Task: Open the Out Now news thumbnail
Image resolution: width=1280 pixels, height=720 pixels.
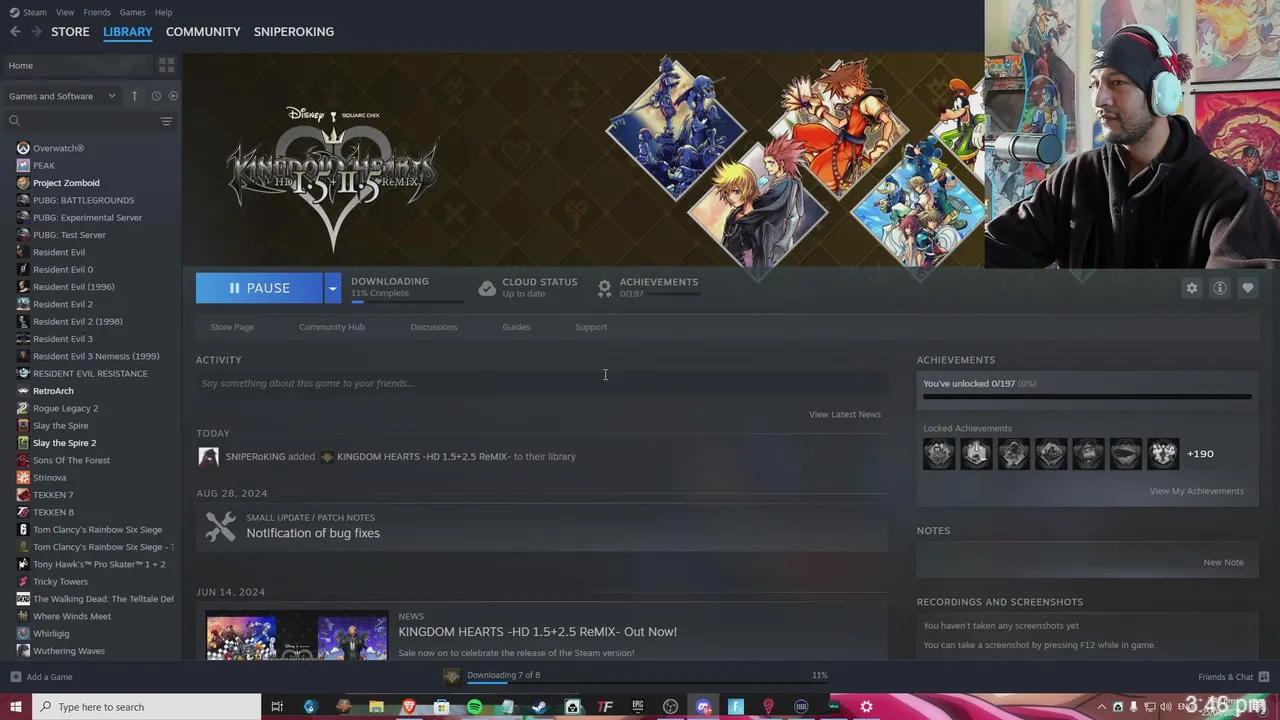Action: (297, 636)
